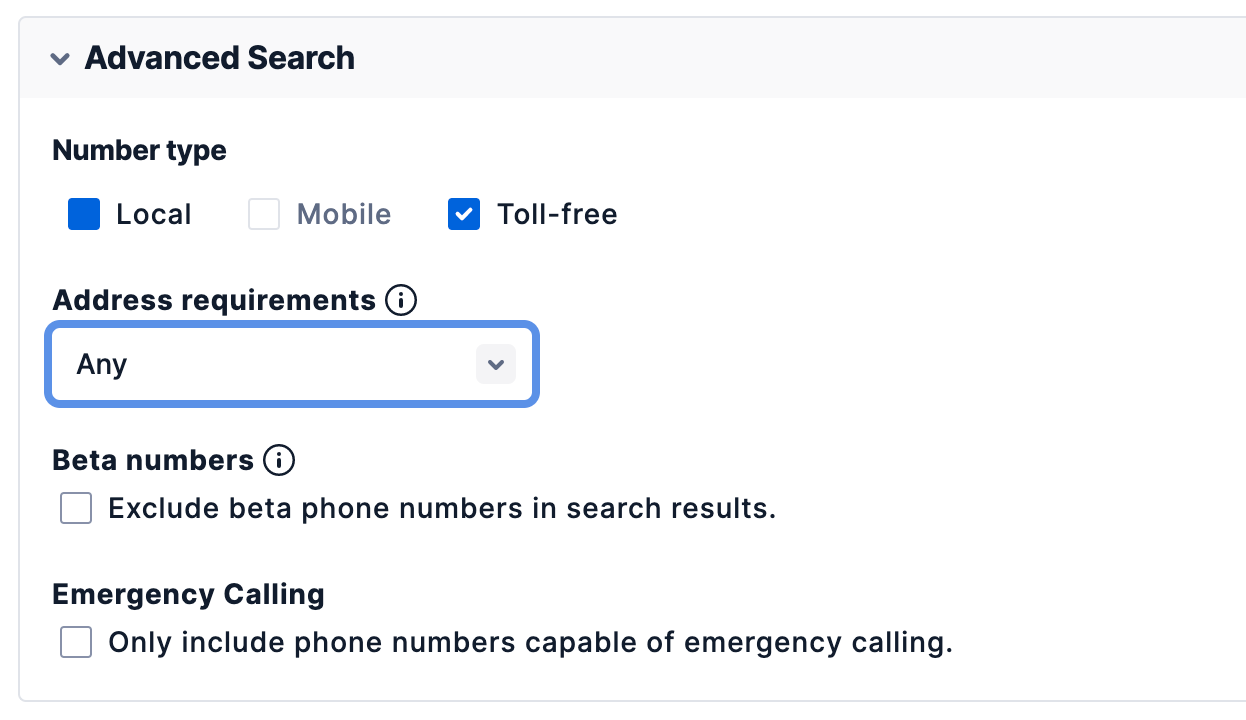
Task: Open the Address requirements dropdown set to Any
Action: [292, 365]
